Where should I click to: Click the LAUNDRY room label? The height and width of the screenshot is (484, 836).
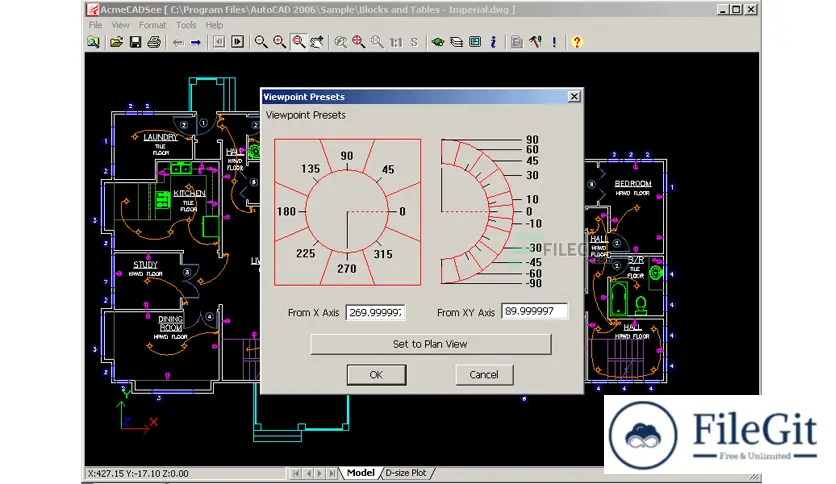(x=160, y=138)
